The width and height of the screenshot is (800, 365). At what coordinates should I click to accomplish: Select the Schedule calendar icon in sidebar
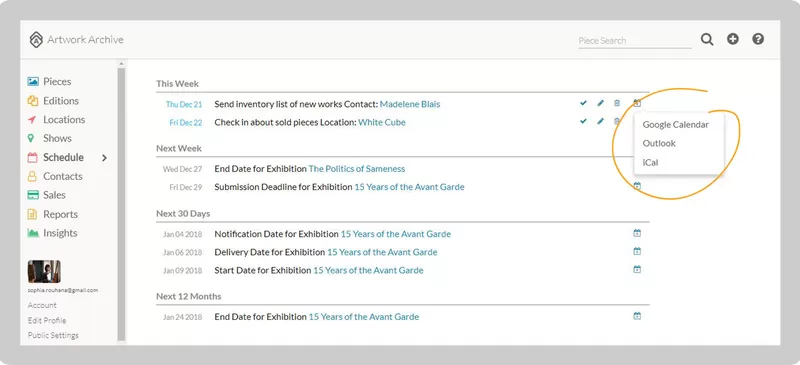[x=33, y=157]
